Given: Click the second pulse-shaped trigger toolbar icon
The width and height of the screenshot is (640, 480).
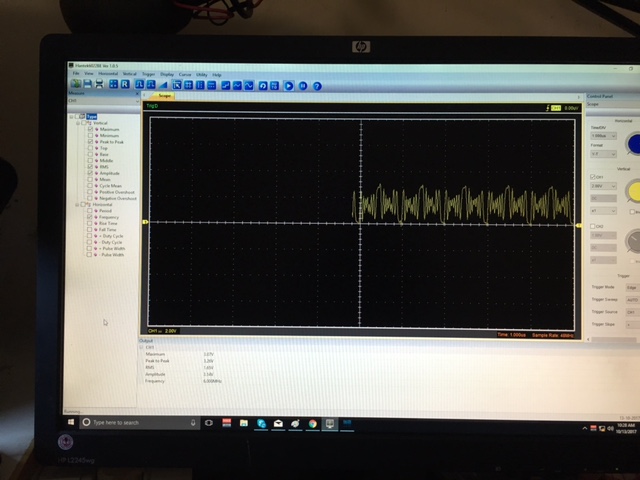Looking at the screenshot, I should tap(151, 84).
